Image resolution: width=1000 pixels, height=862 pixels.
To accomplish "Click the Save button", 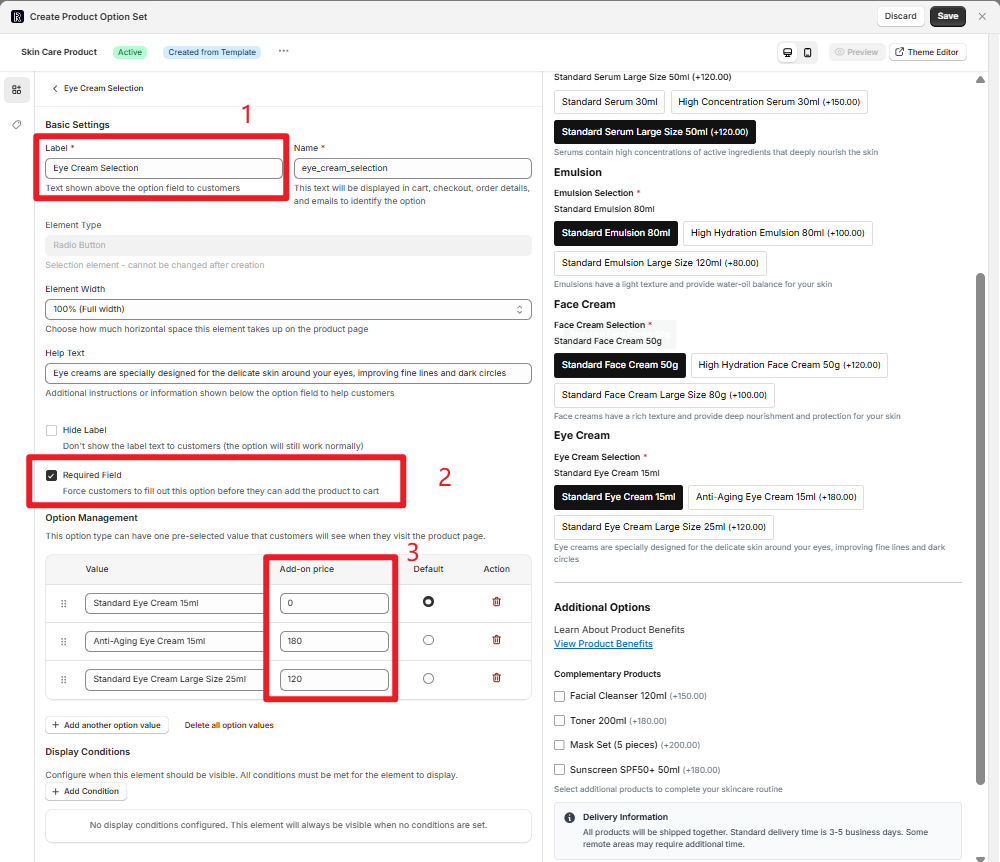I will click(947, 16).
